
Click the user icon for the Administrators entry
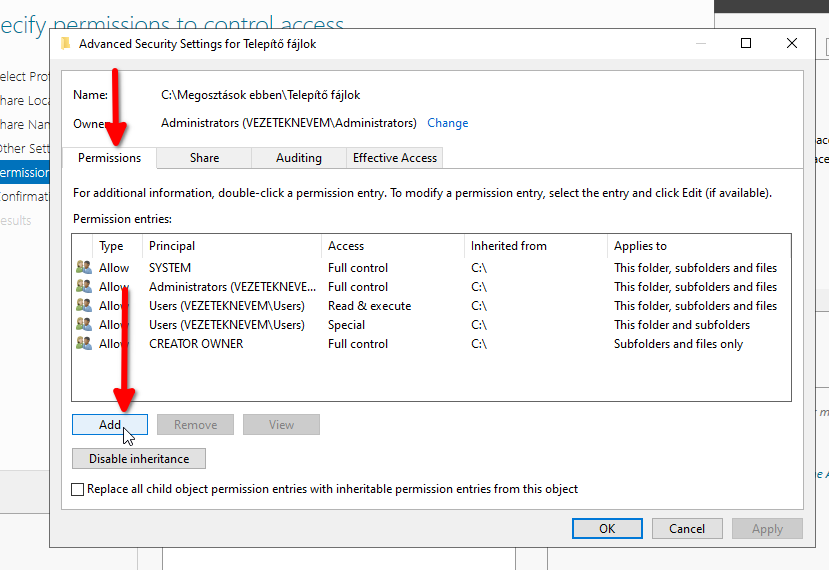pos(83,287)
